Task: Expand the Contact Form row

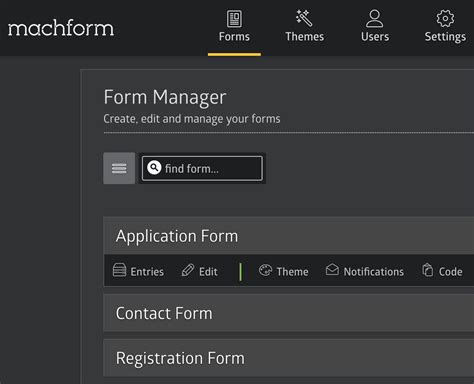Action: click(289, 313)
